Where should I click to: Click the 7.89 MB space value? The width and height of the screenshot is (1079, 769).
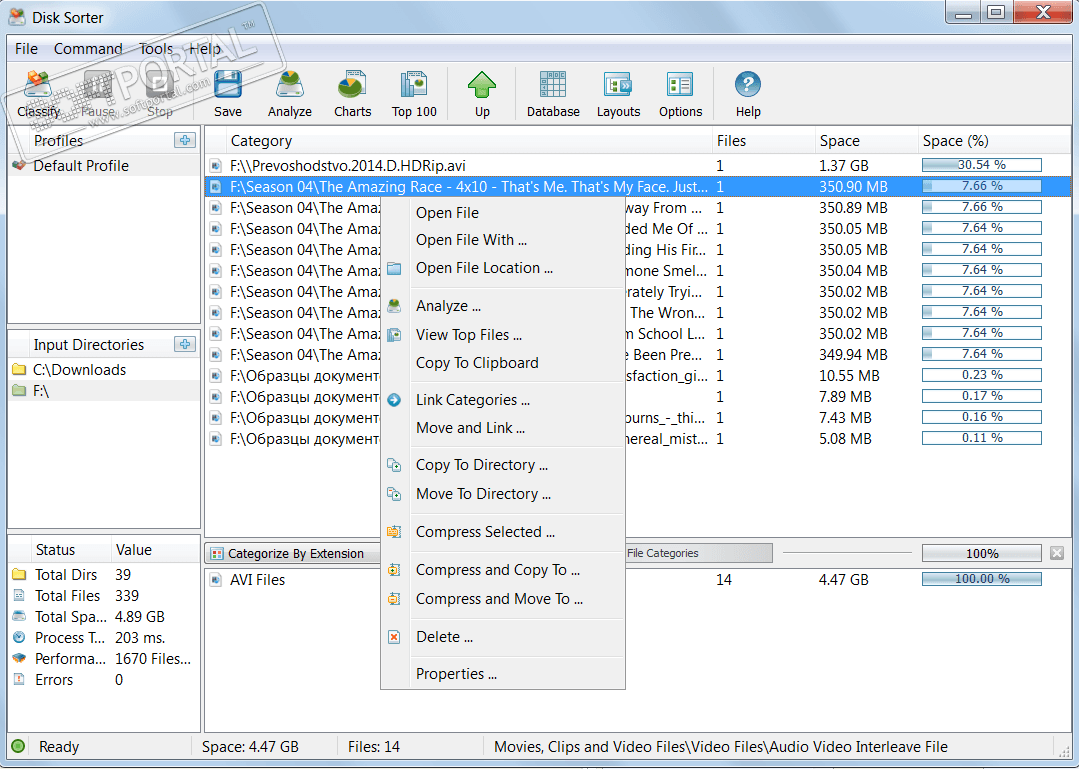tap(844, 397)
